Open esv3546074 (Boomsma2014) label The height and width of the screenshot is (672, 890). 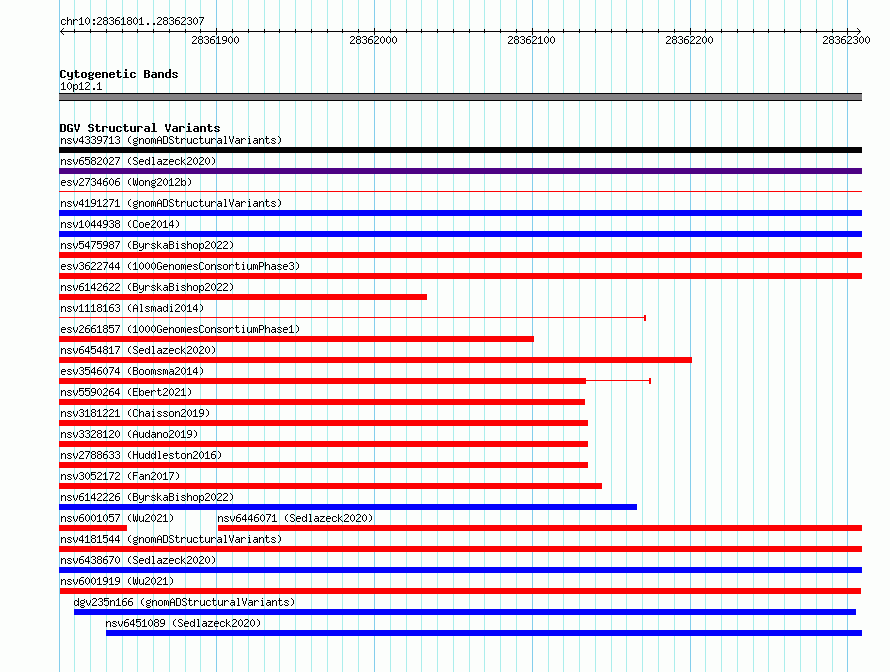pos(132,371)
